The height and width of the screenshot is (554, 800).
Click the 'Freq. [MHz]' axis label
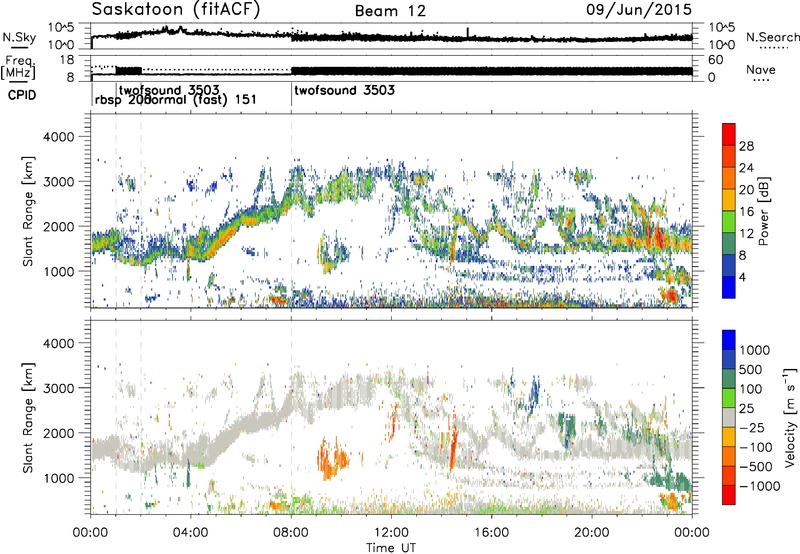18,67
